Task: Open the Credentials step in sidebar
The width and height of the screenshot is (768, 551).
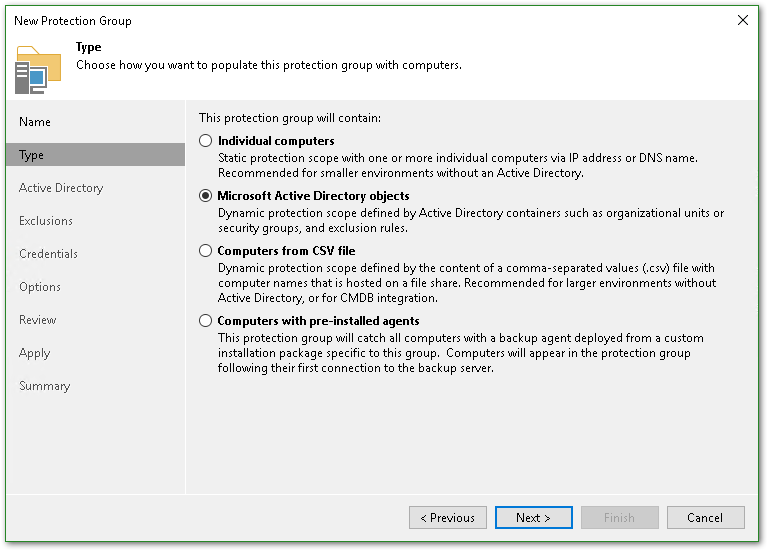Action: click(x=48, y=254)
